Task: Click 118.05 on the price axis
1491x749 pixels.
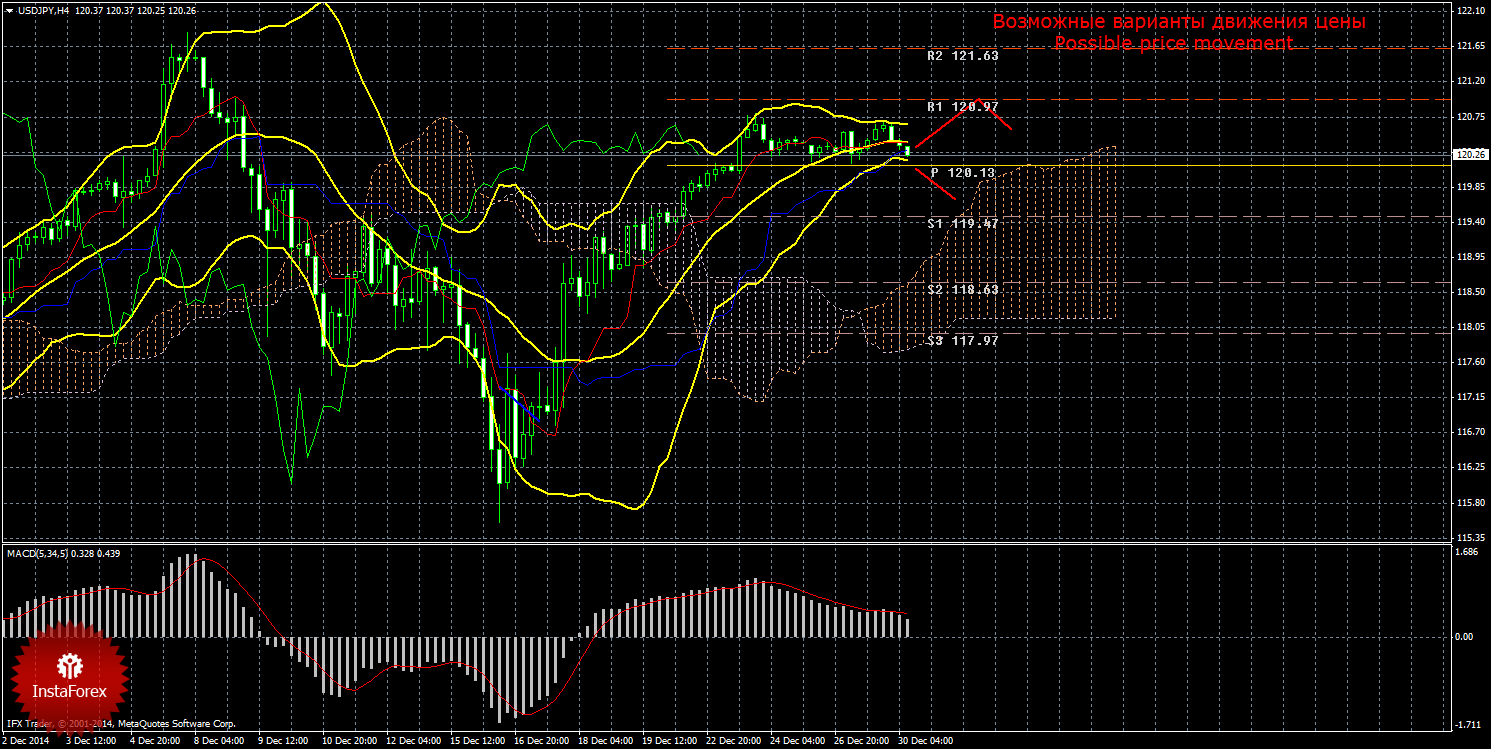Action: point(1470,327)
